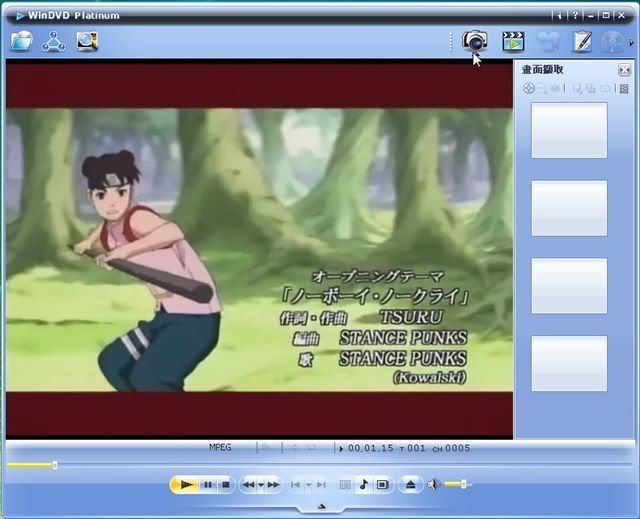This screenshot has height=519, width=640.
Task: Open the chapter selection dropdown arrow
Action: pos(309,485)
